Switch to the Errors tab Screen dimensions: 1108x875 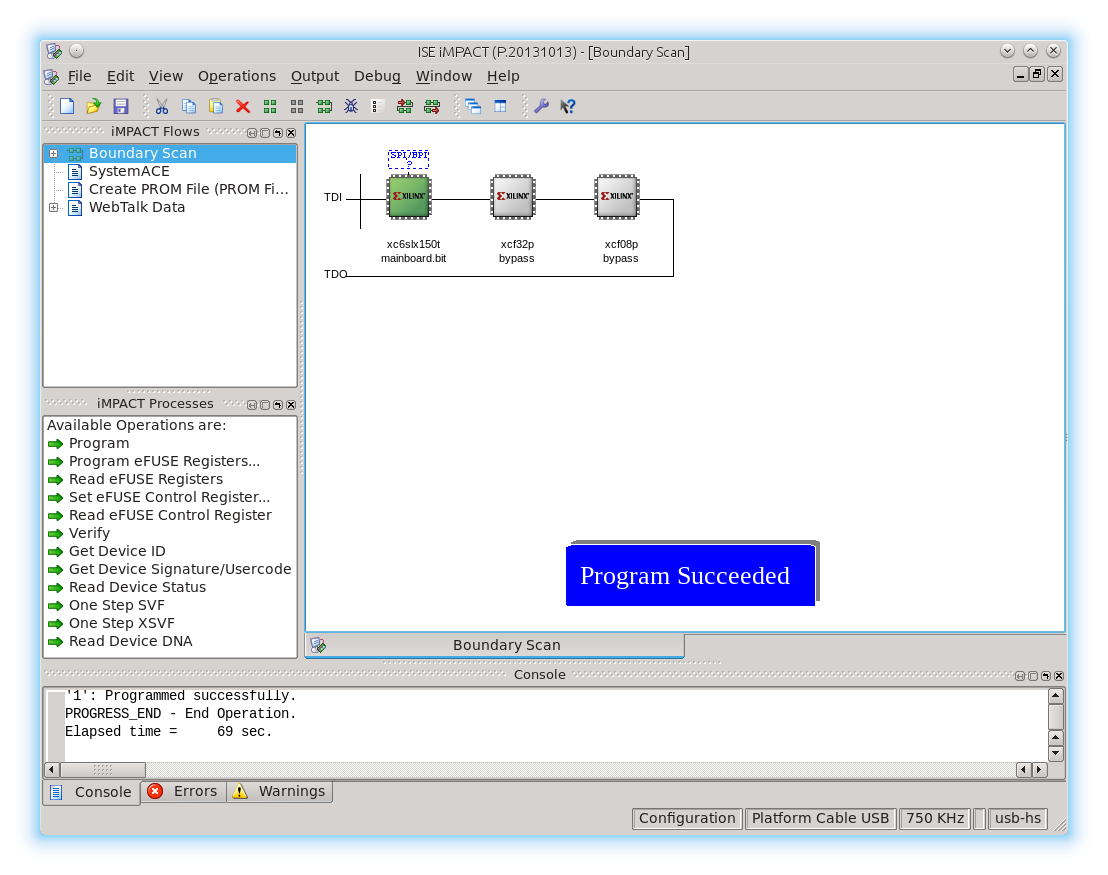tap(183, 791)
